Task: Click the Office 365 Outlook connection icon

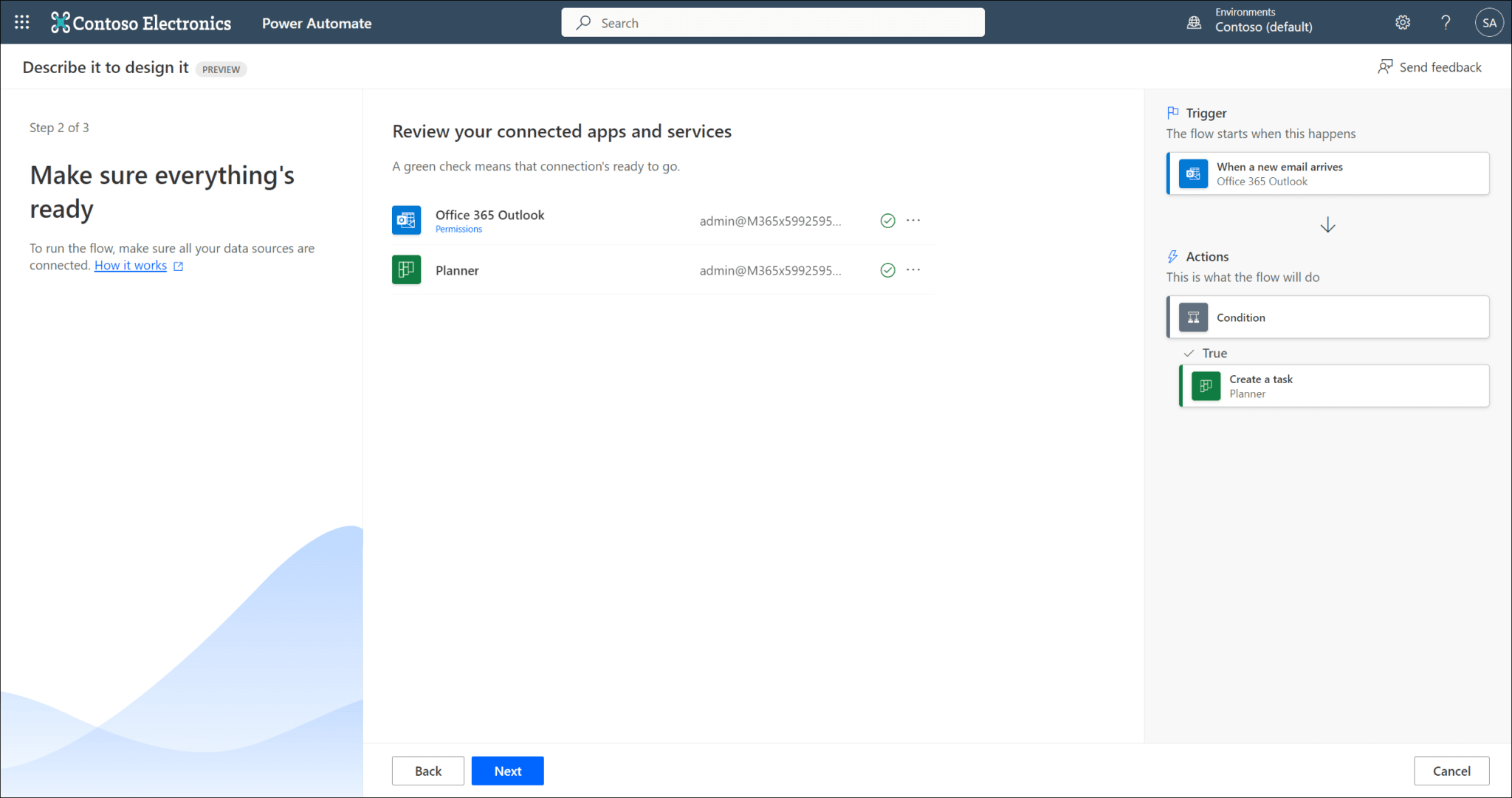Action: [x=406, y=220]
